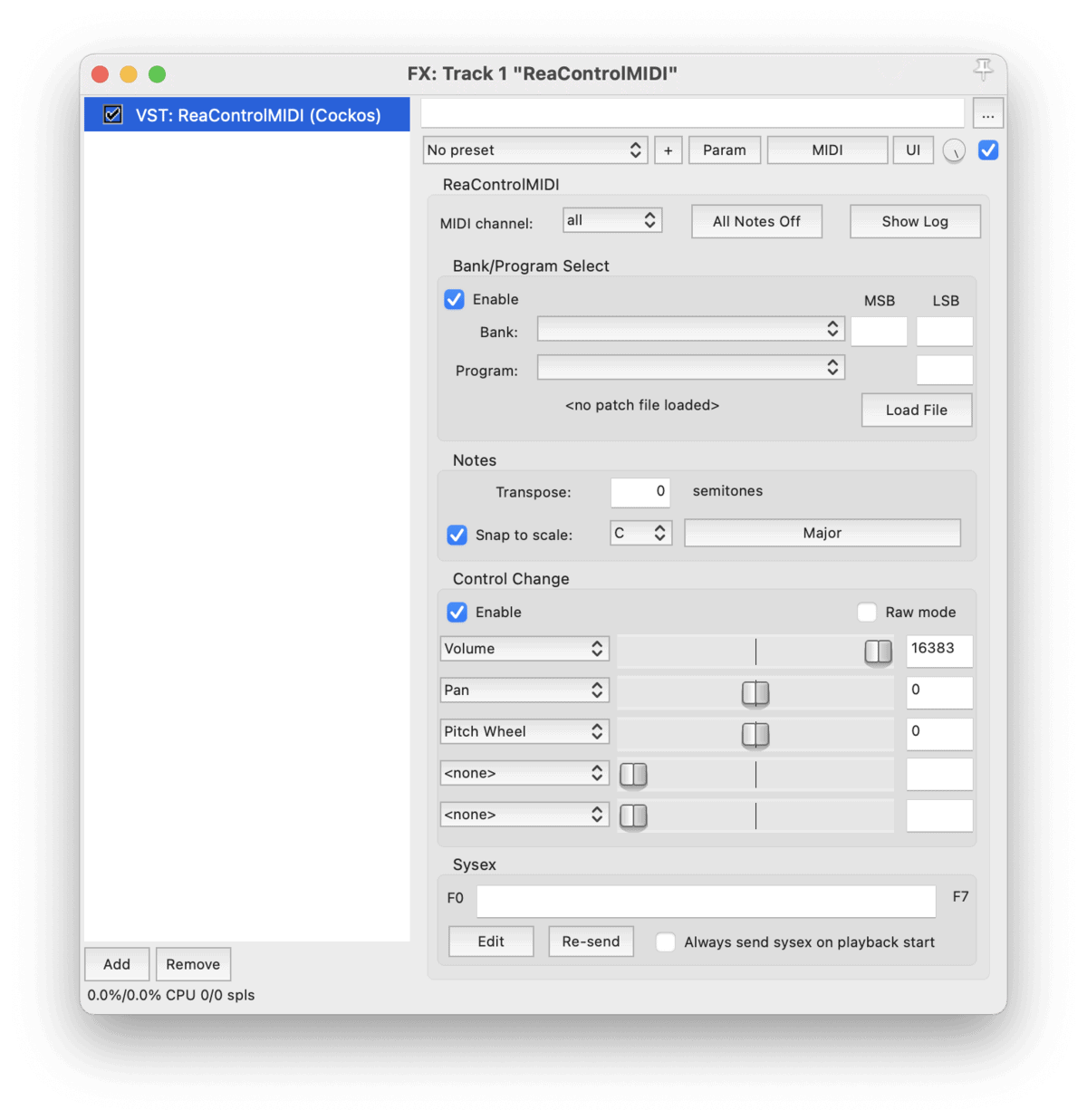The width and height of the screenshot is (1087, 1120).
Task: Click the Param button
Action: click(x=725, y=150)
